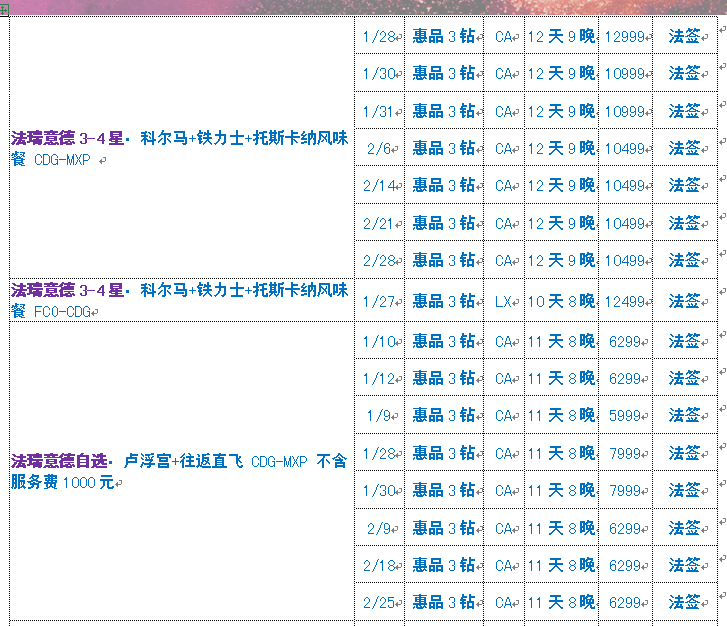This screenshot has width=727, height=626.
Task: Click 10499 in the 2/28 row
Action: [x=626, y=261]
